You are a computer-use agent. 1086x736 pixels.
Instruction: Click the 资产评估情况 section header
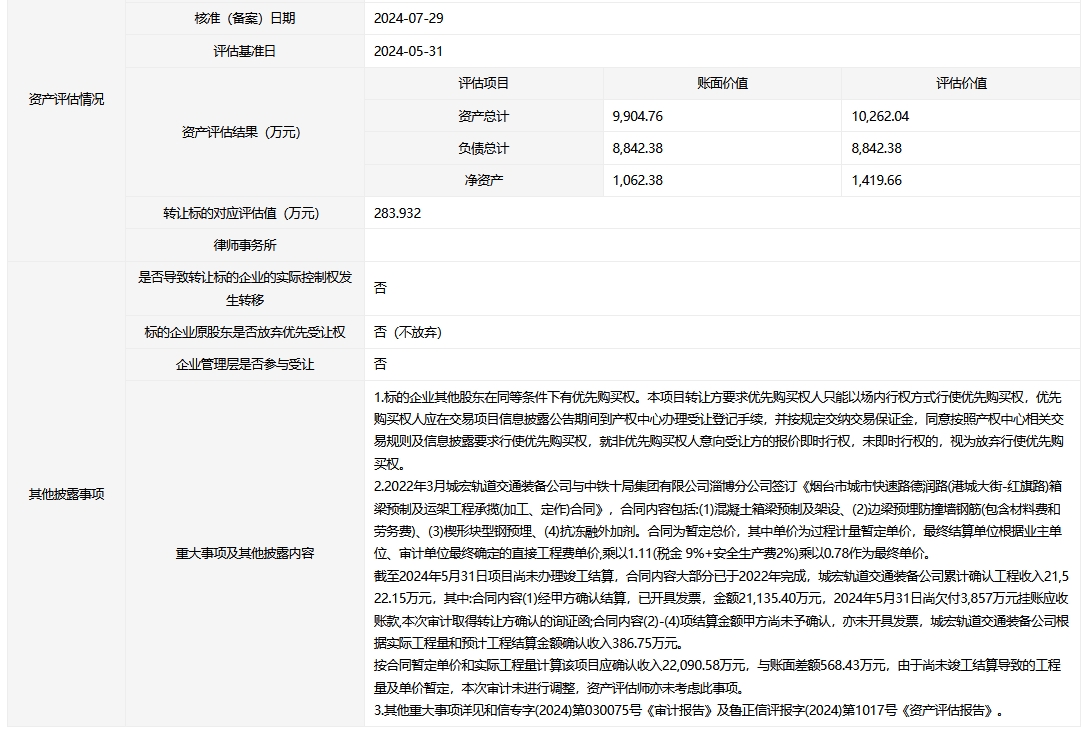click(66, 100)
